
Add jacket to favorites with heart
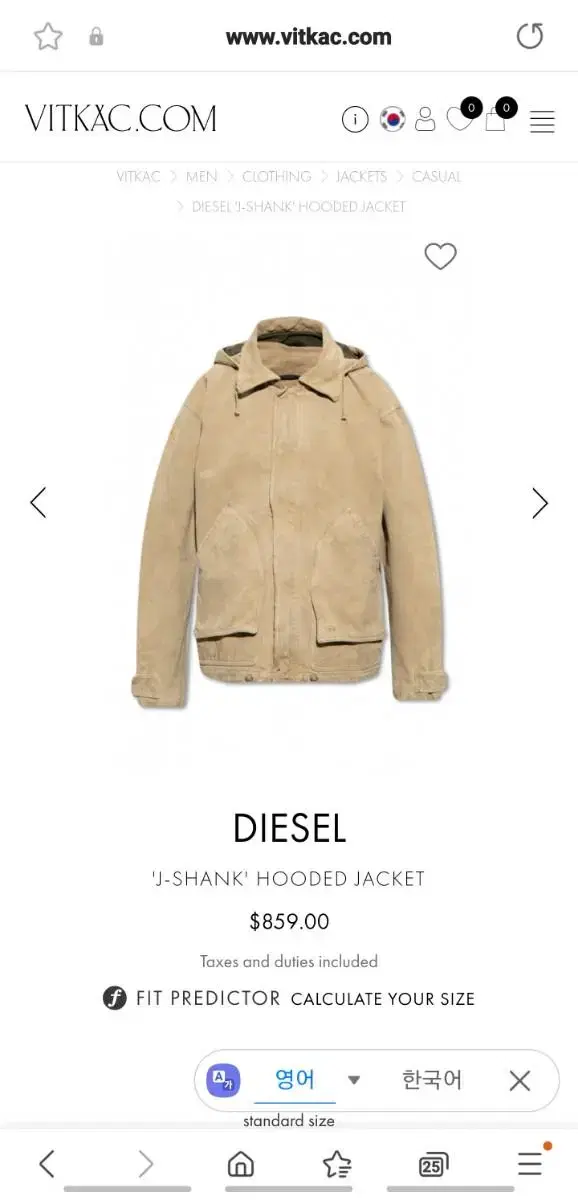pos(440,257)
